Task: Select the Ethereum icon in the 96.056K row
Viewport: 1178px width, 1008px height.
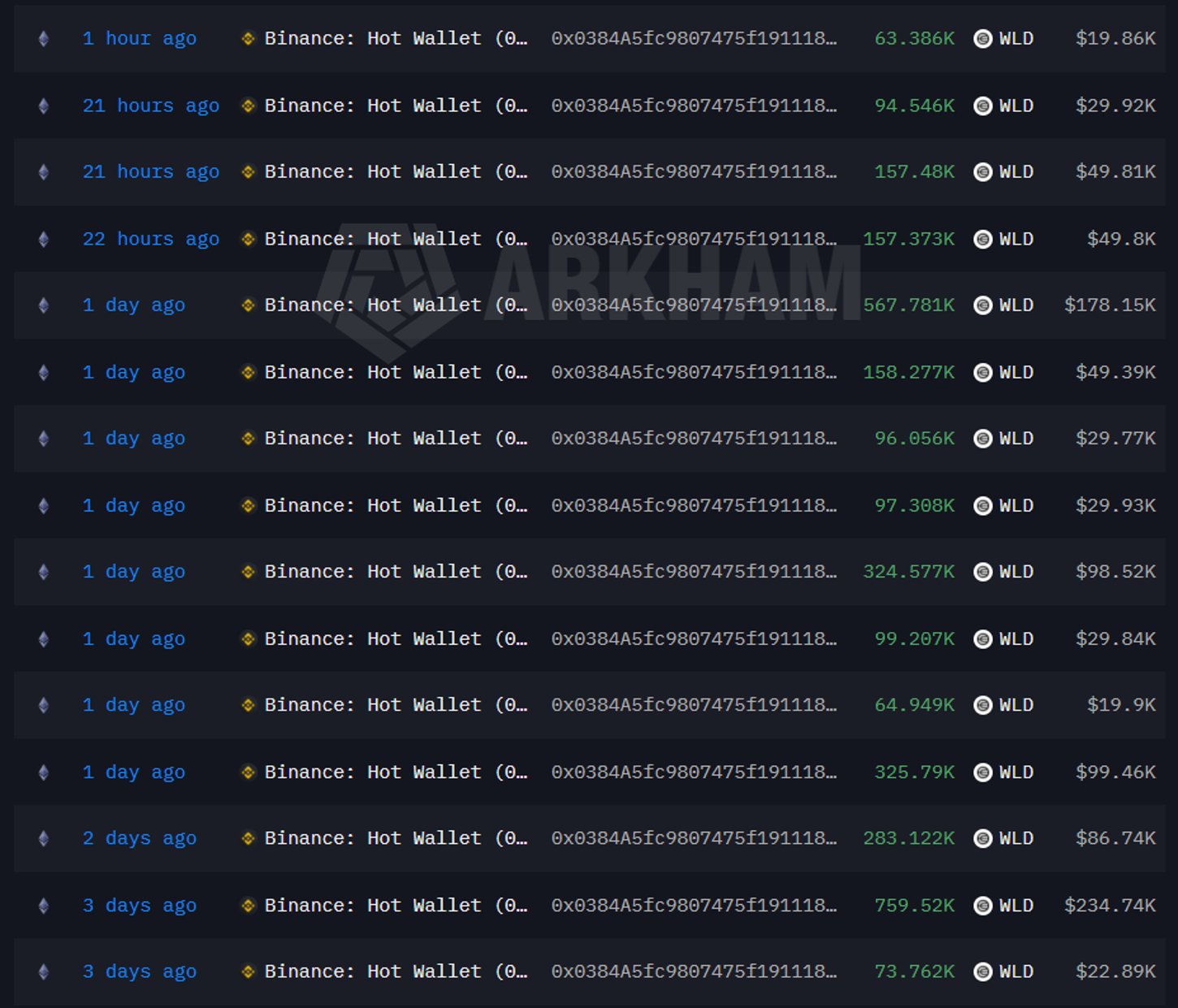Action: point(44,439)
